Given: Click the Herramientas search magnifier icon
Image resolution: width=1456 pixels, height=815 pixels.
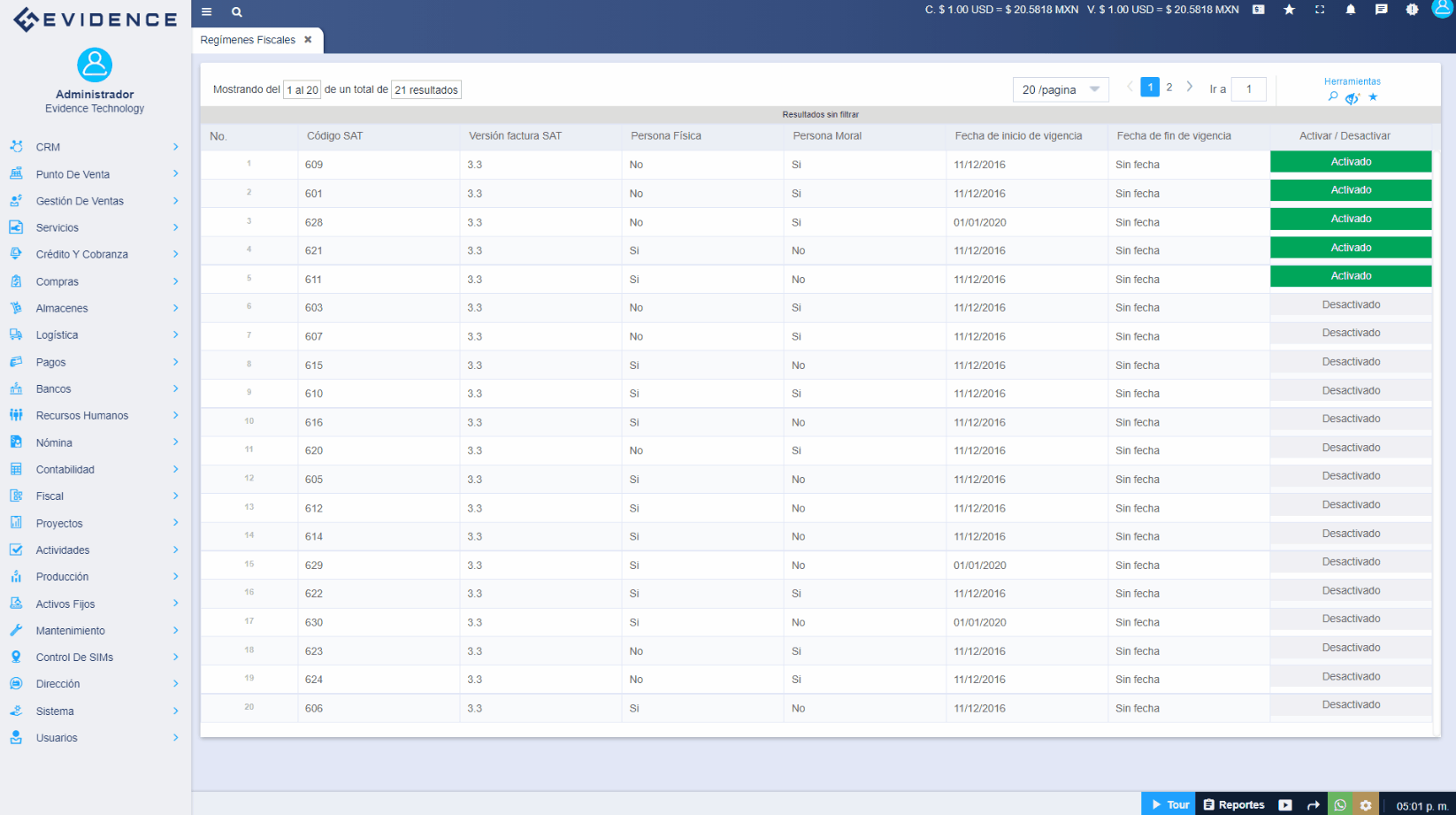Looking at the screenshot, I should pos(1333,96).
